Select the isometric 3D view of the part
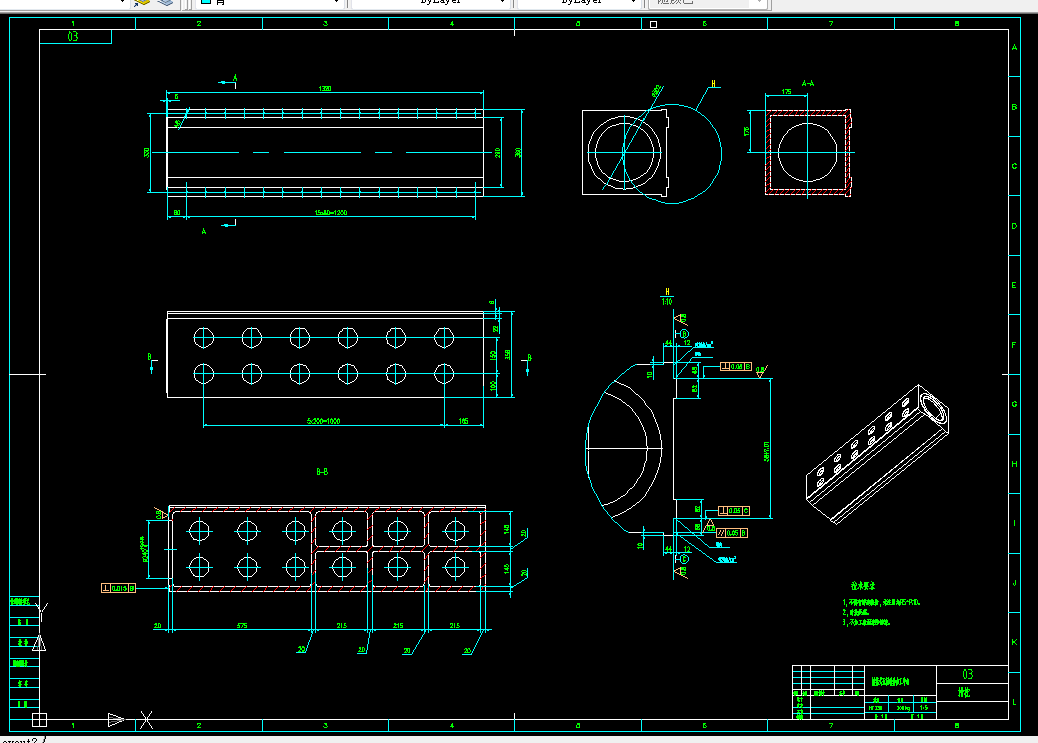 877,454
